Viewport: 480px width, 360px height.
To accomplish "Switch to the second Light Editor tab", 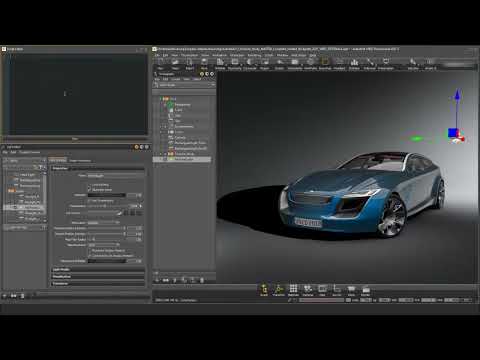I will [80, 161].
